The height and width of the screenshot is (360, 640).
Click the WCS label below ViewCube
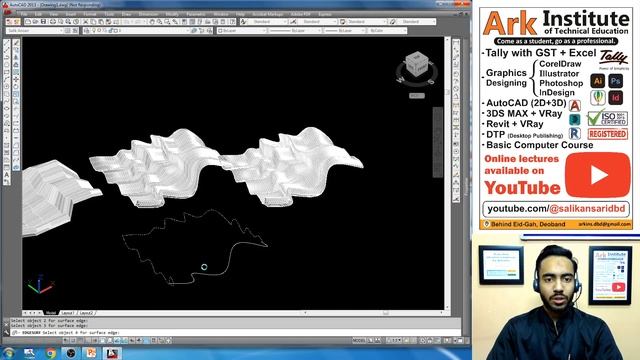point(417,96)
